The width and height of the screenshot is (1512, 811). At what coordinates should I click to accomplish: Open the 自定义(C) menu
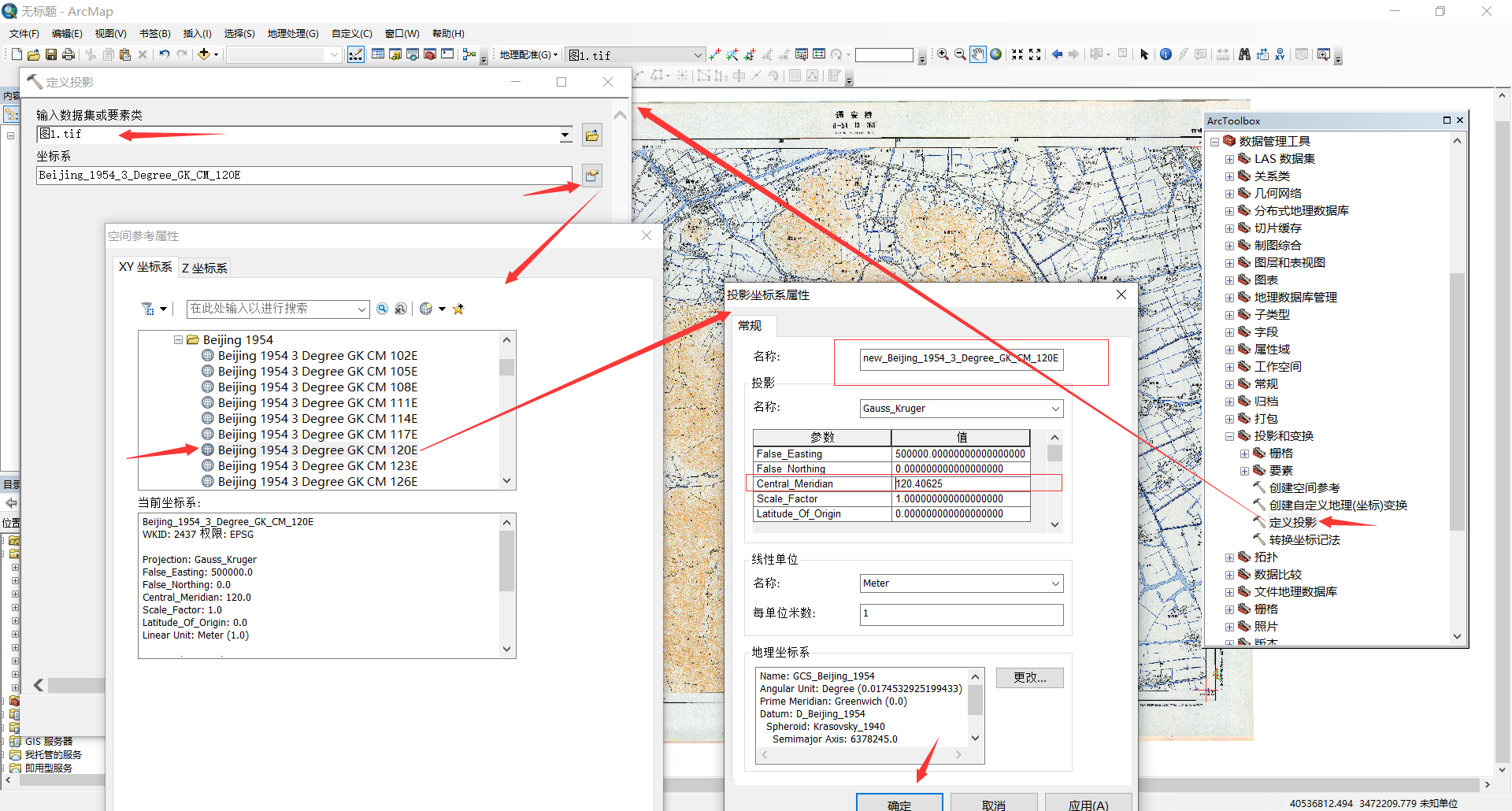pyautogui.click(x=352, y=34)
